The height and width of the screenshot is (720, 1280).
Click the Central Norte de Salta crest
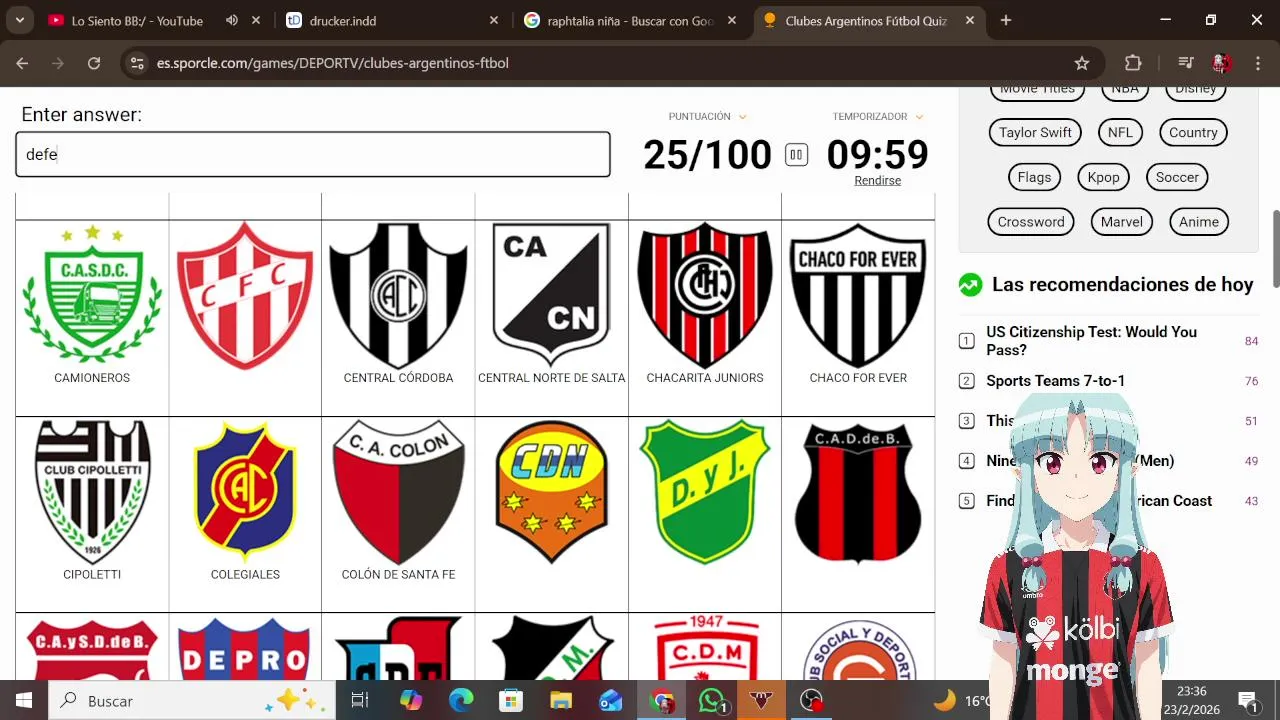click(551, 296)
